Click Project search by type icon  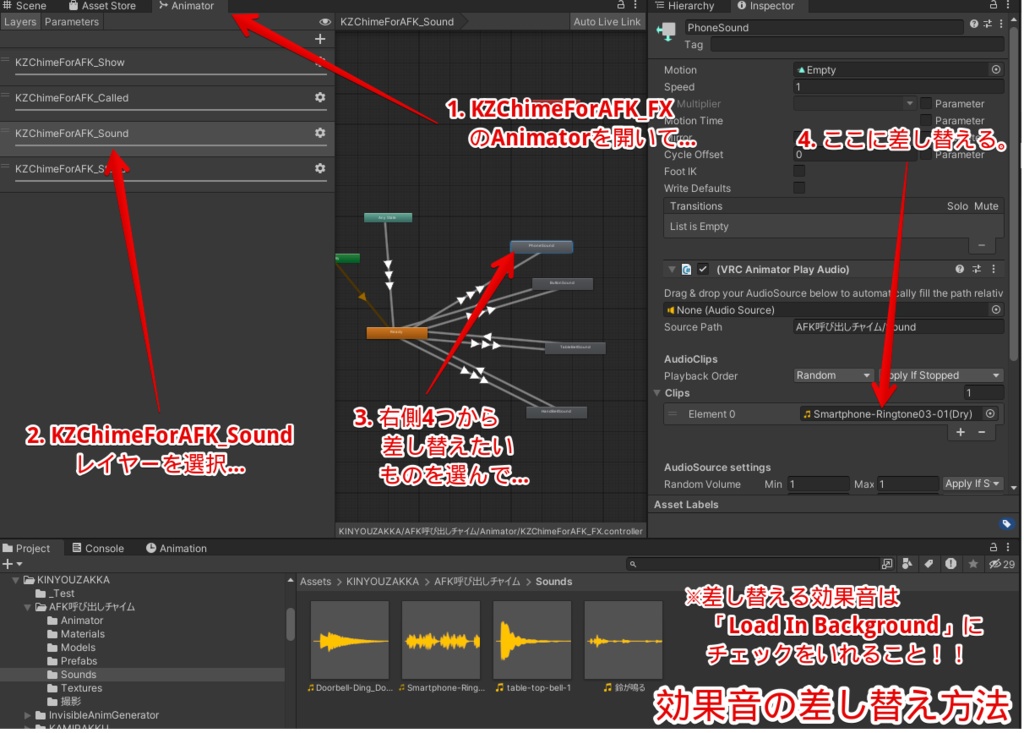point(907,564)
